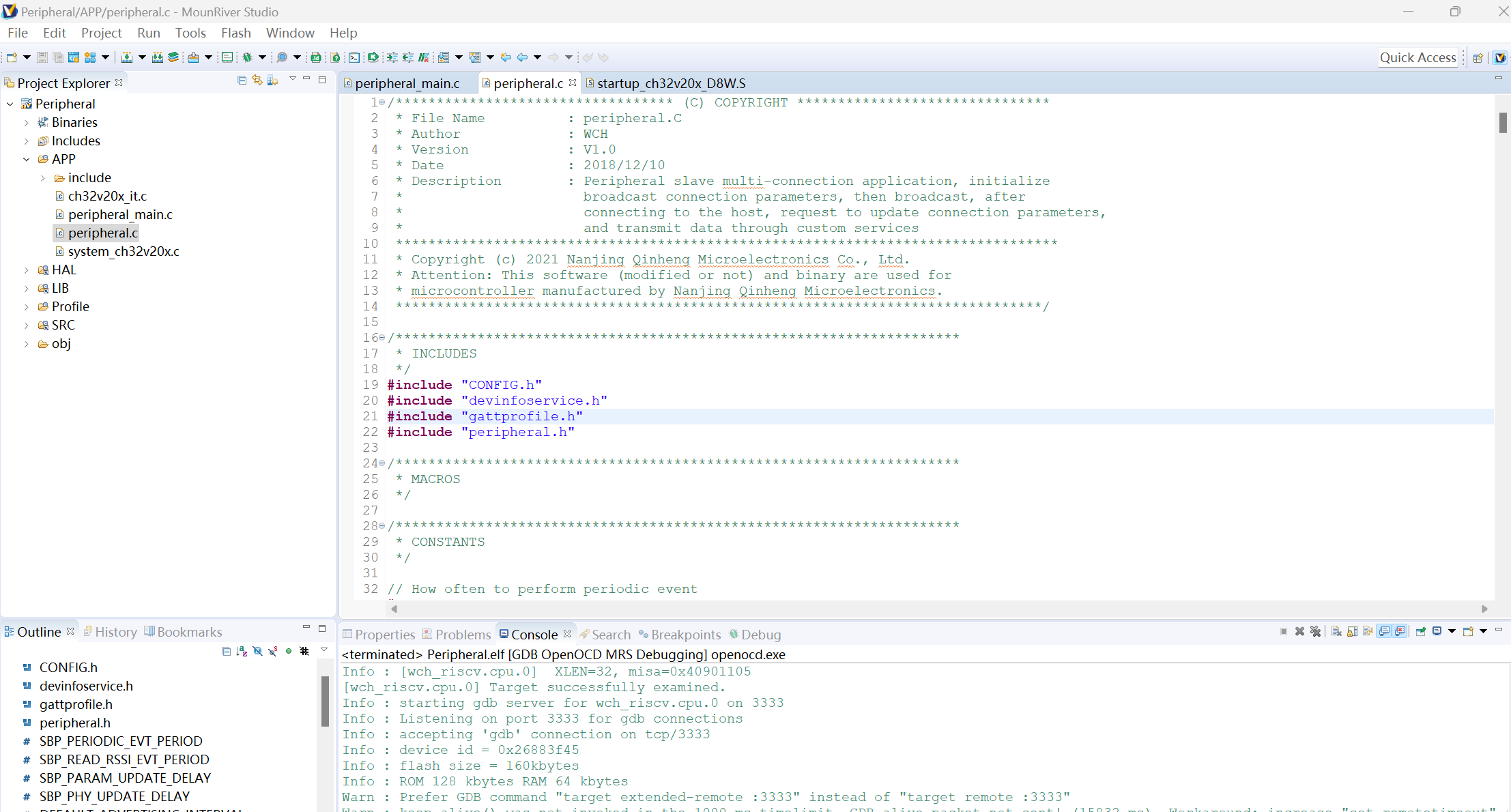This screenshot has height=812, width=1511.
Task: Click the Rebuild icon with three arrows
Action: [x=157, y=57]
